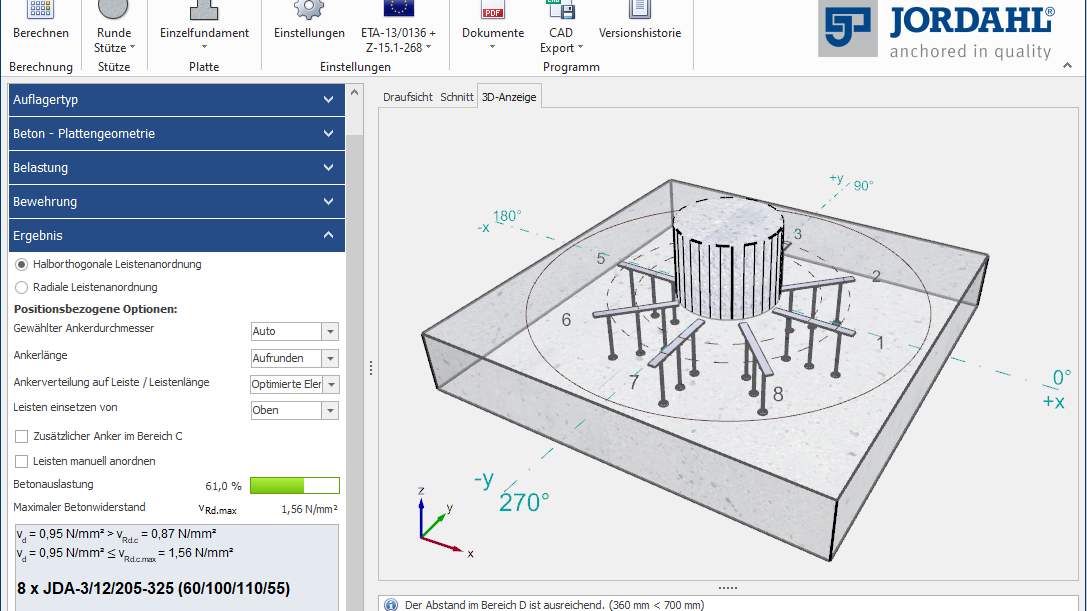Open Runde Stütze dropdown arrow
Viewport: 1087px width, 611px height.
pyautogui.click(x=132, y=48)
